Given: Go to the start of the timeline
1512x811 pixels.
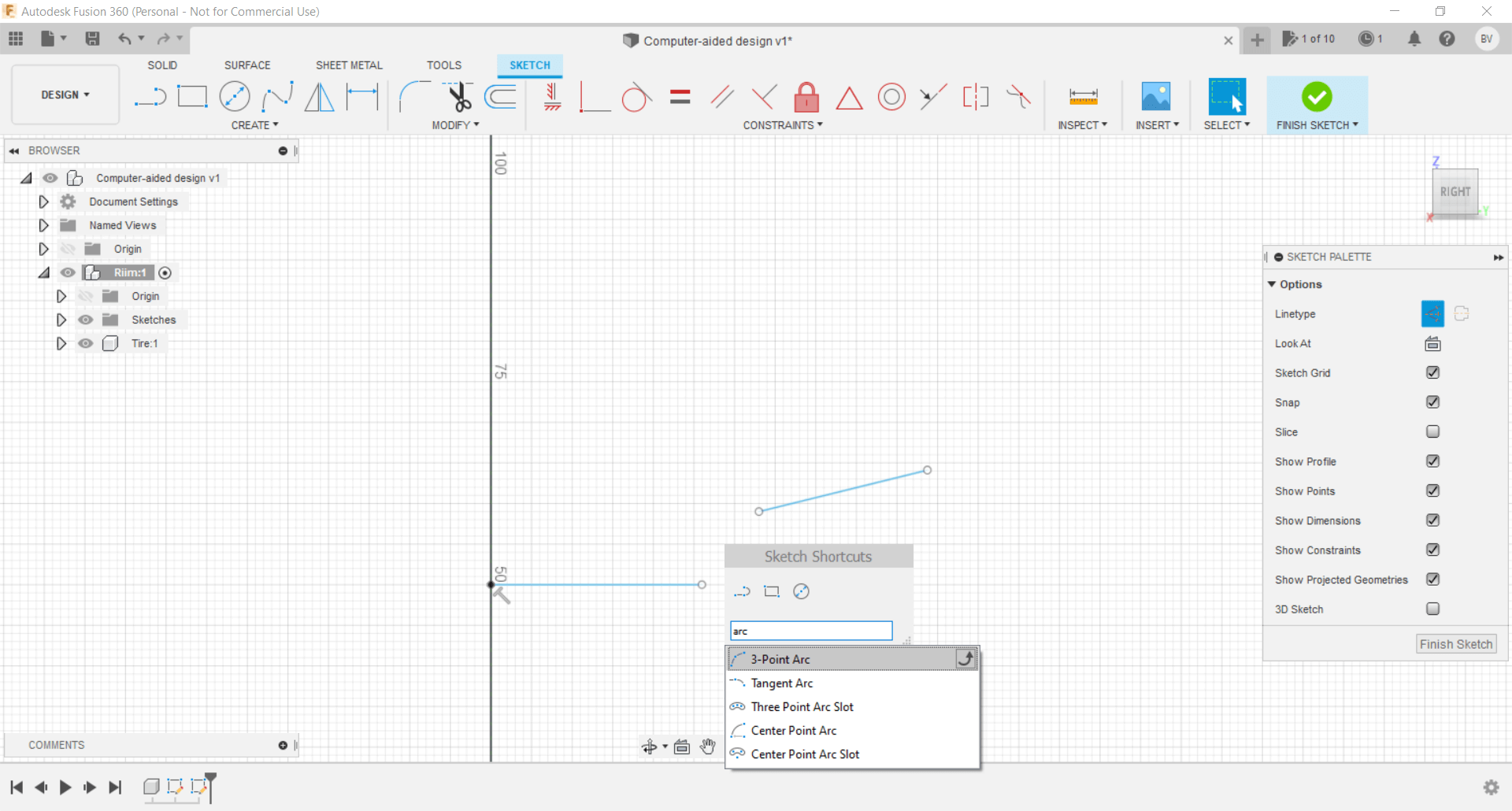Looking at the screenshot, I should 17,787.
